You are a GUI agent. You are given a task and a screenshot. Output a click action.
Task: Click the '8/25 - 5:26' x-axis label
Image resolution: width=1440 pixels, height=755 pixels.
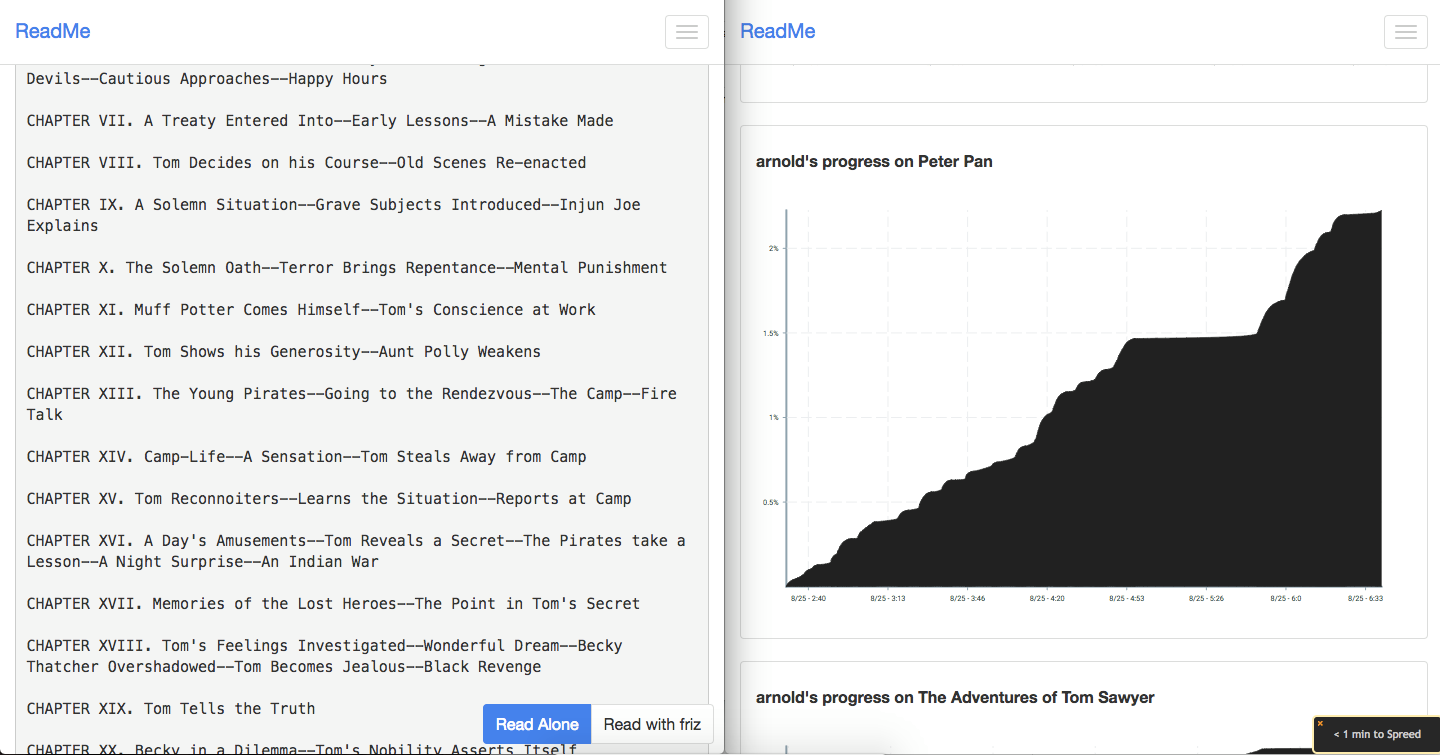tap(1206, 598)
